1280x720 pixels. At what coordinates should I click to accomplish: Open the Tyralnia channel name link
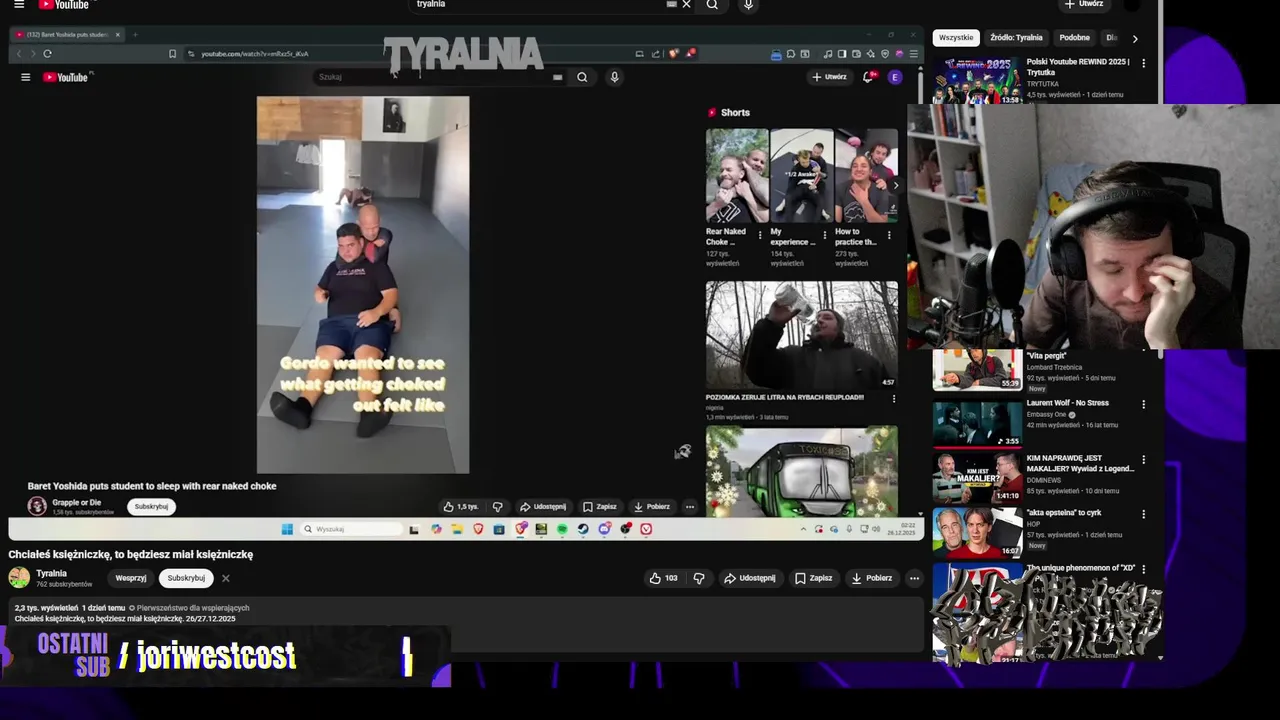51,574
